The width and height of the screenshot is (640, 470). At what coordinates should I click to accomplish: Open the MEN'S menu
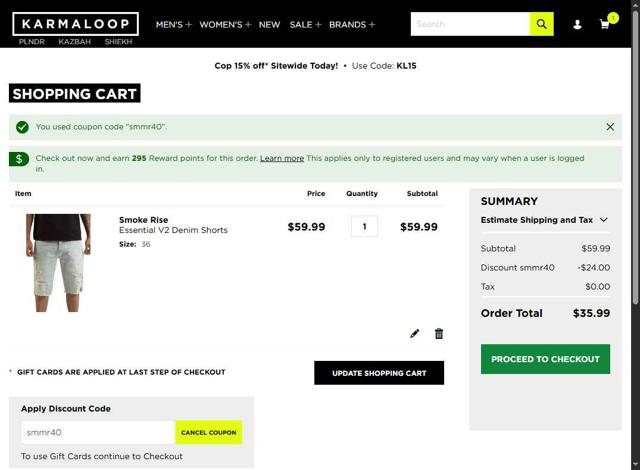pos(173,24)
